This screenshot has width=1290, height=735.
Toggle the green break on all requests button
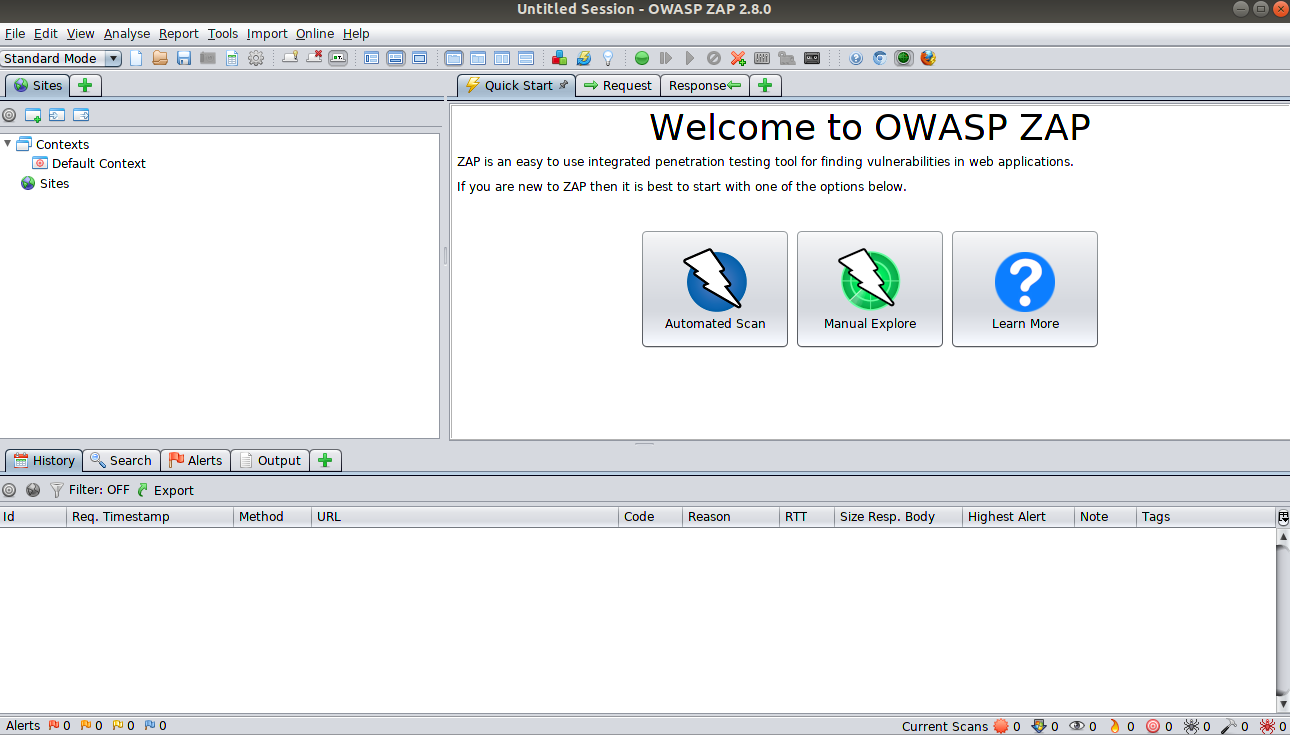coord(642,58)
